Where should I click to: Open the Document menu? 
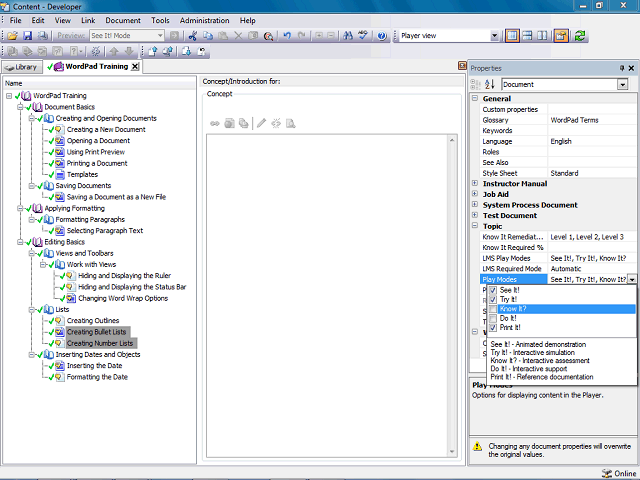pyautogui.click(x=123, y=20)
